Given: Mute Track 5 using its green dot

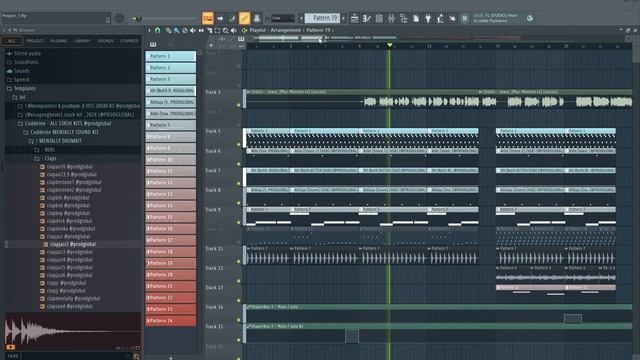Looking at the screenshot, I should [239, 144].
